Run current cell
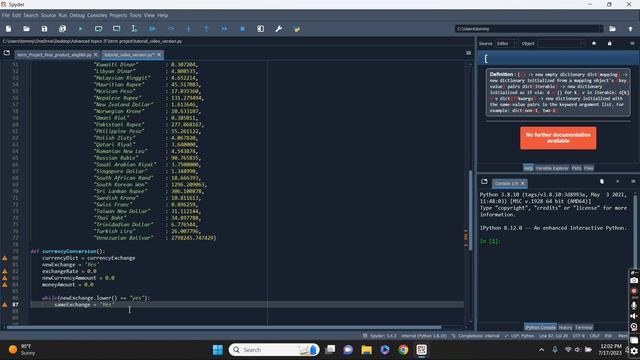The height and width of the screenshot is (360, 640). click(98, 29)
